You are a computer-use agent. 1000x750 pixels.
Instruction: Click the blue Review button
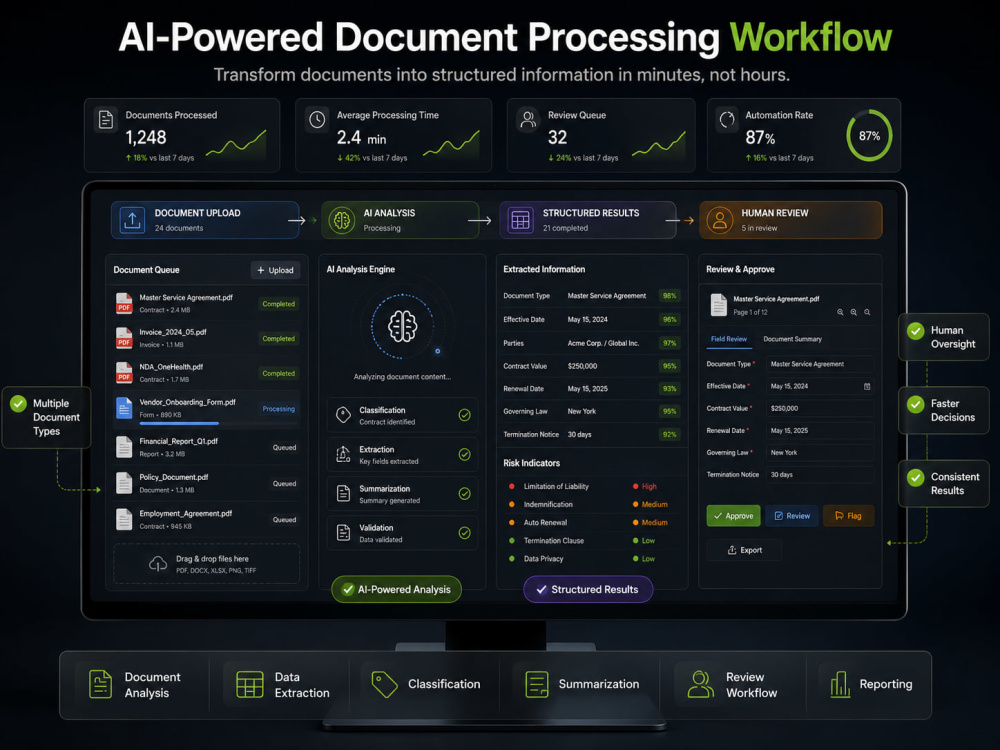coord(792,516)
